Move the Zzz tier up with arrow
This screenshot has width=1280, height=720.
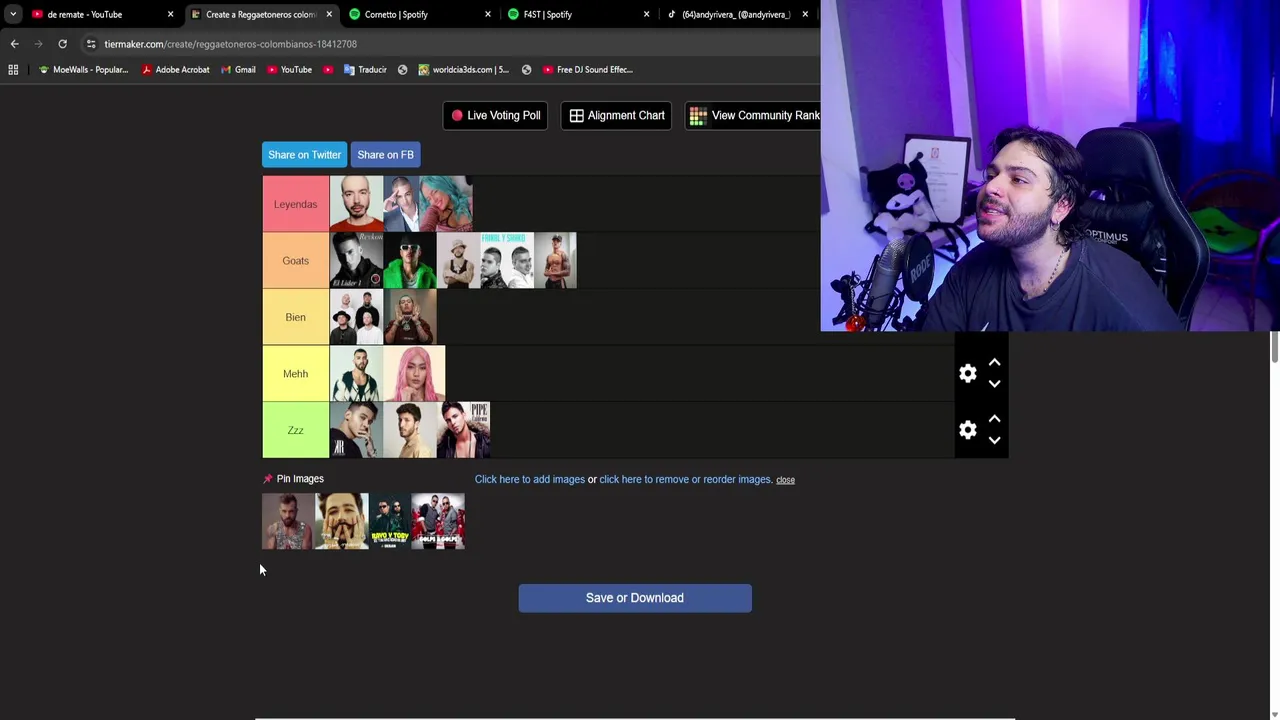click(x=994, y=419)
